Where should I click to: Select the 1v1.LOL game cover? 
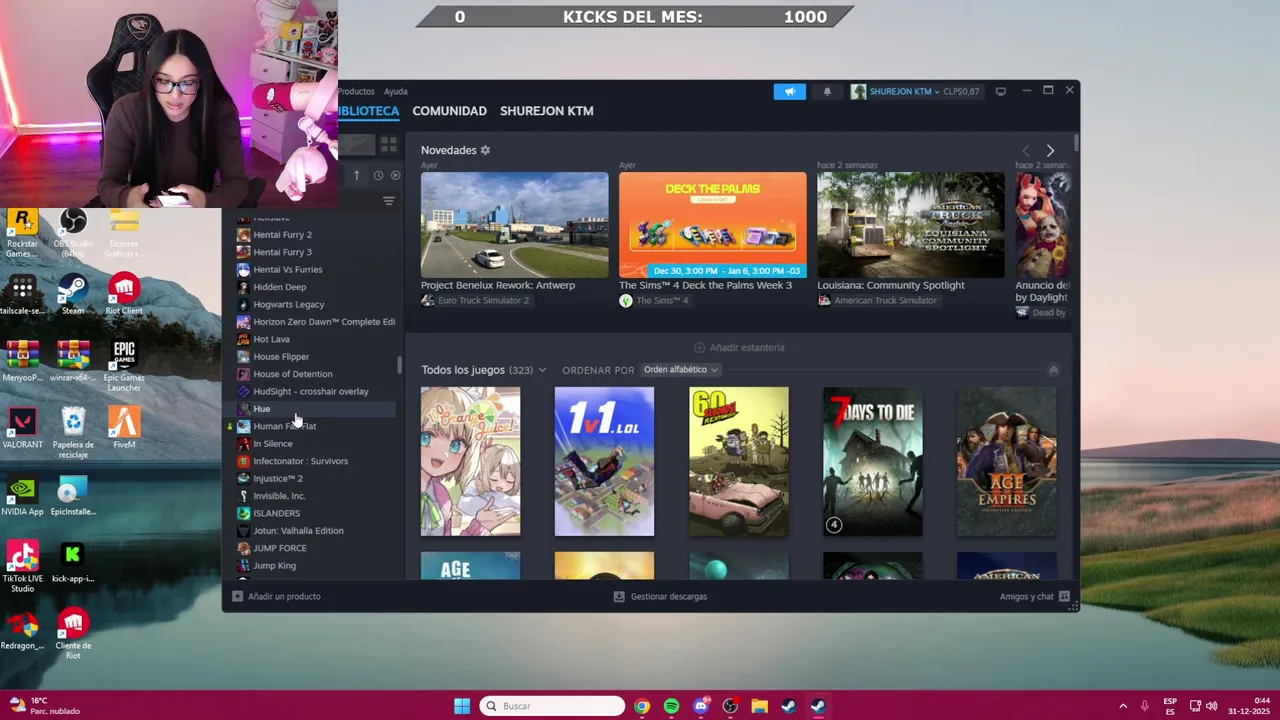click(604, 461)
